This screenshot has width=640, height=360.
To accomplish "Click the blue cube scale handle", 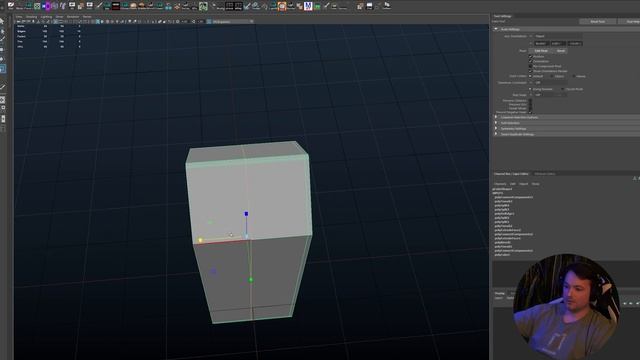I will point(246,213).
